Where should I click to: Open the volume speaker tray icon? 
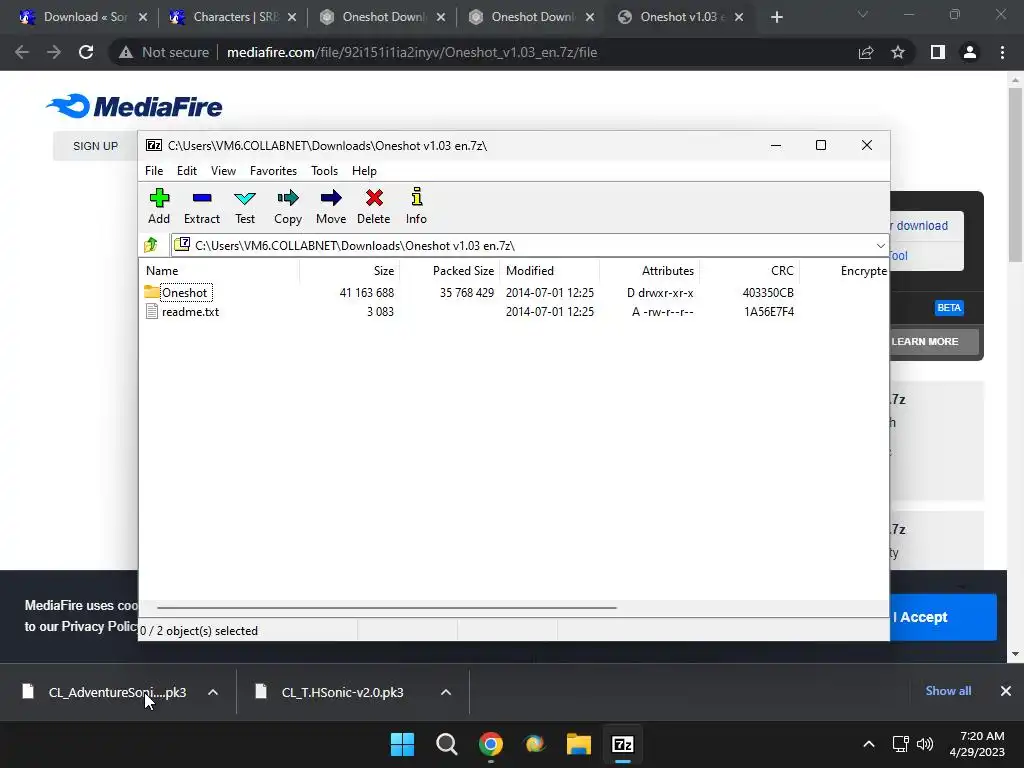[x=925, y=744]
